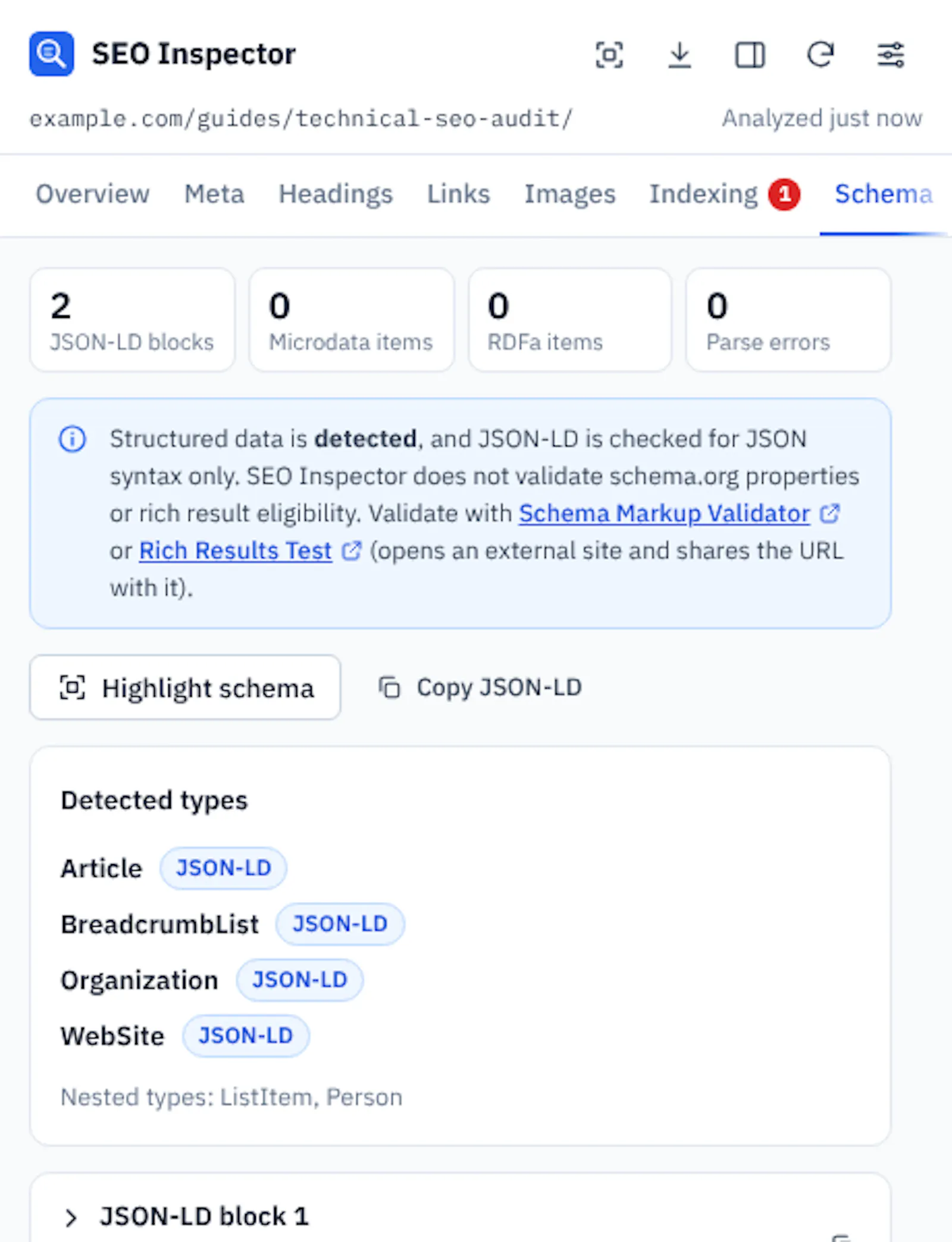952x1242 pixels.
Task: Switch to the Overview tab
Action: click(x=93, y=194)
